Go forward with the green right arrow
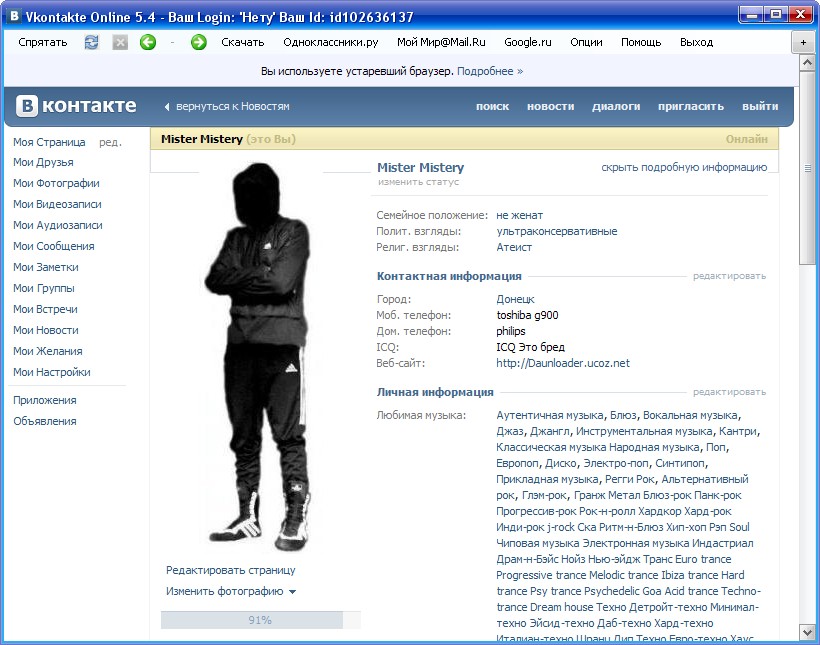Screen dimensions: 820x645 point(199,42)
